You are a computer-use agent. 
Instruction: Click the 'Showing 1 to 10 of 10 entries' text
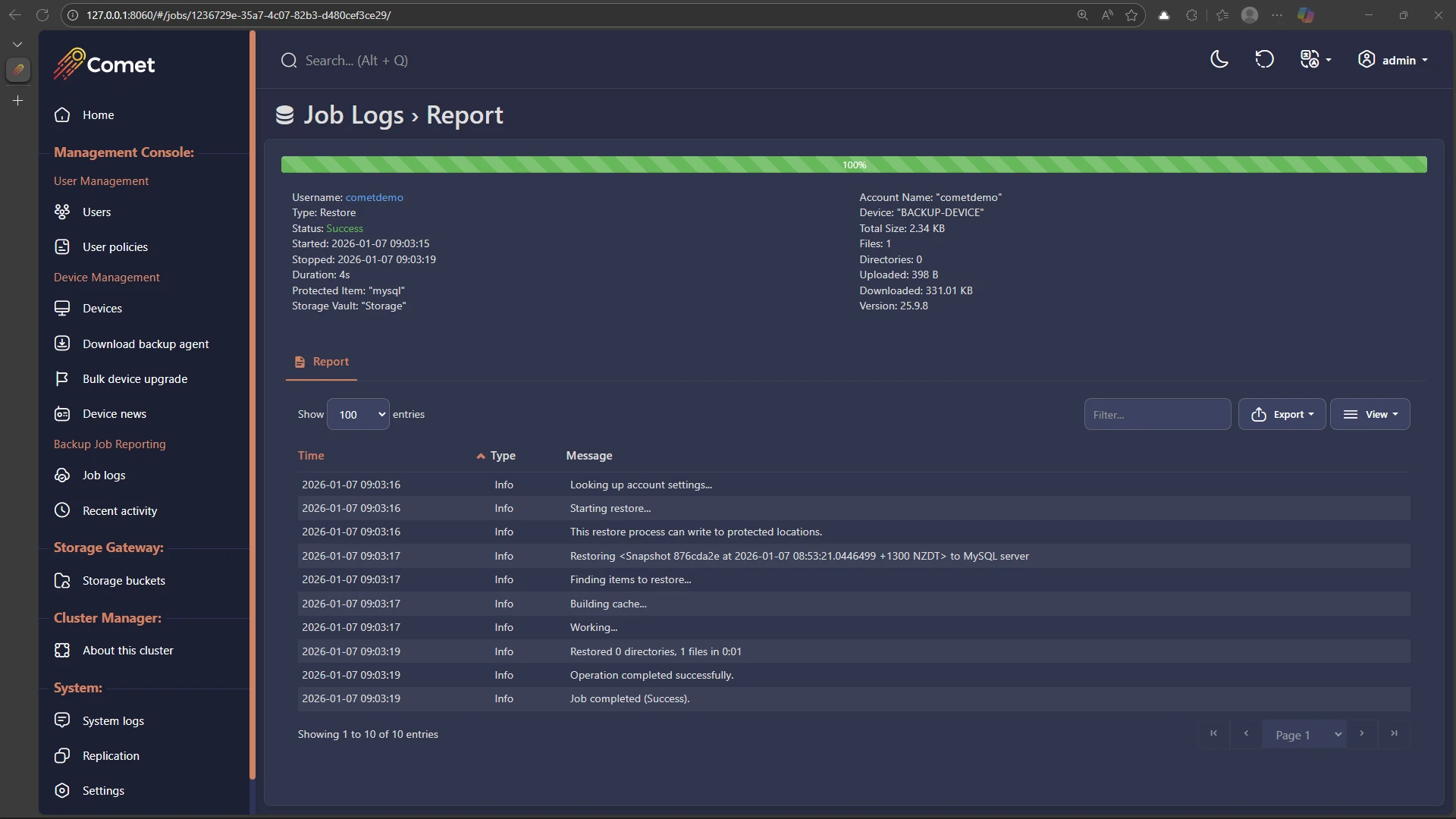pos(368,734)
